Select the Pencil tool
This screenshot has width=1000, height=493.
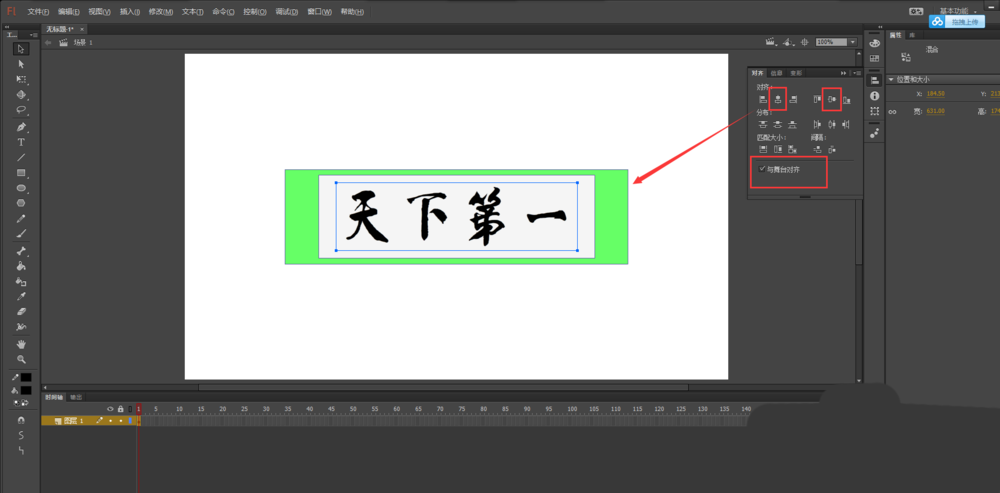pyautogui.click(x=21, y=219)
